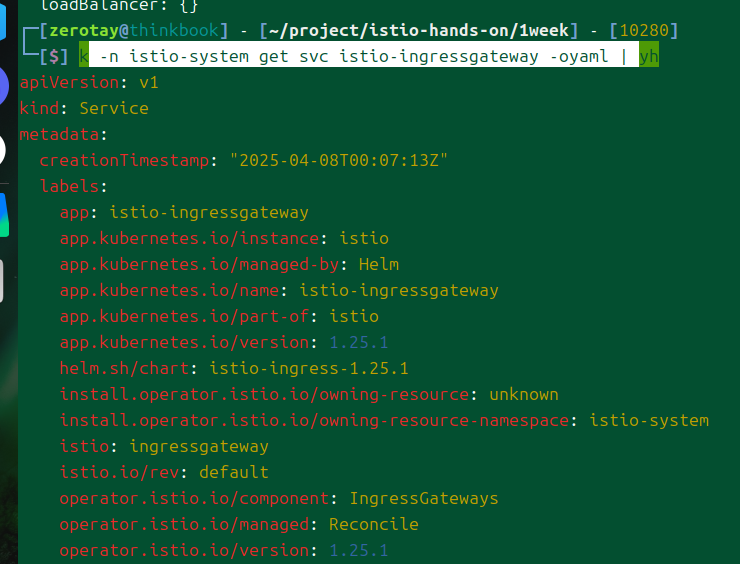Click '-n istio-system' in the command line

pyautogui.click(x=175, y=57)
